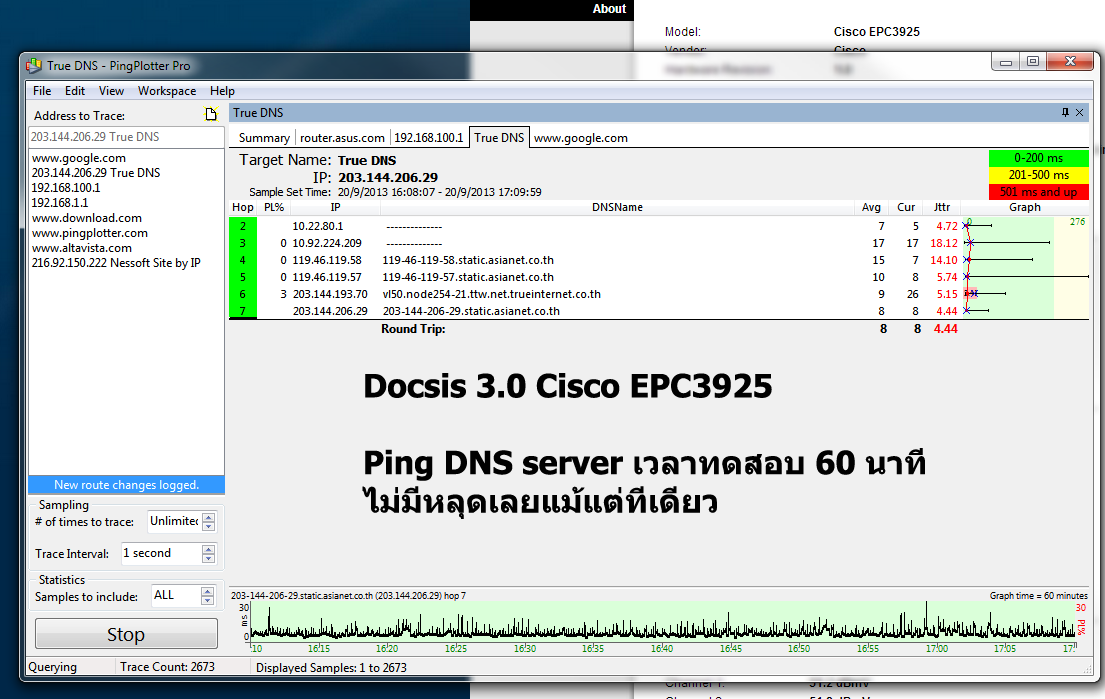Viewport: 1105px width, 699px height.
Task: Select the True DNS tab
Action: tap(499, 137)
